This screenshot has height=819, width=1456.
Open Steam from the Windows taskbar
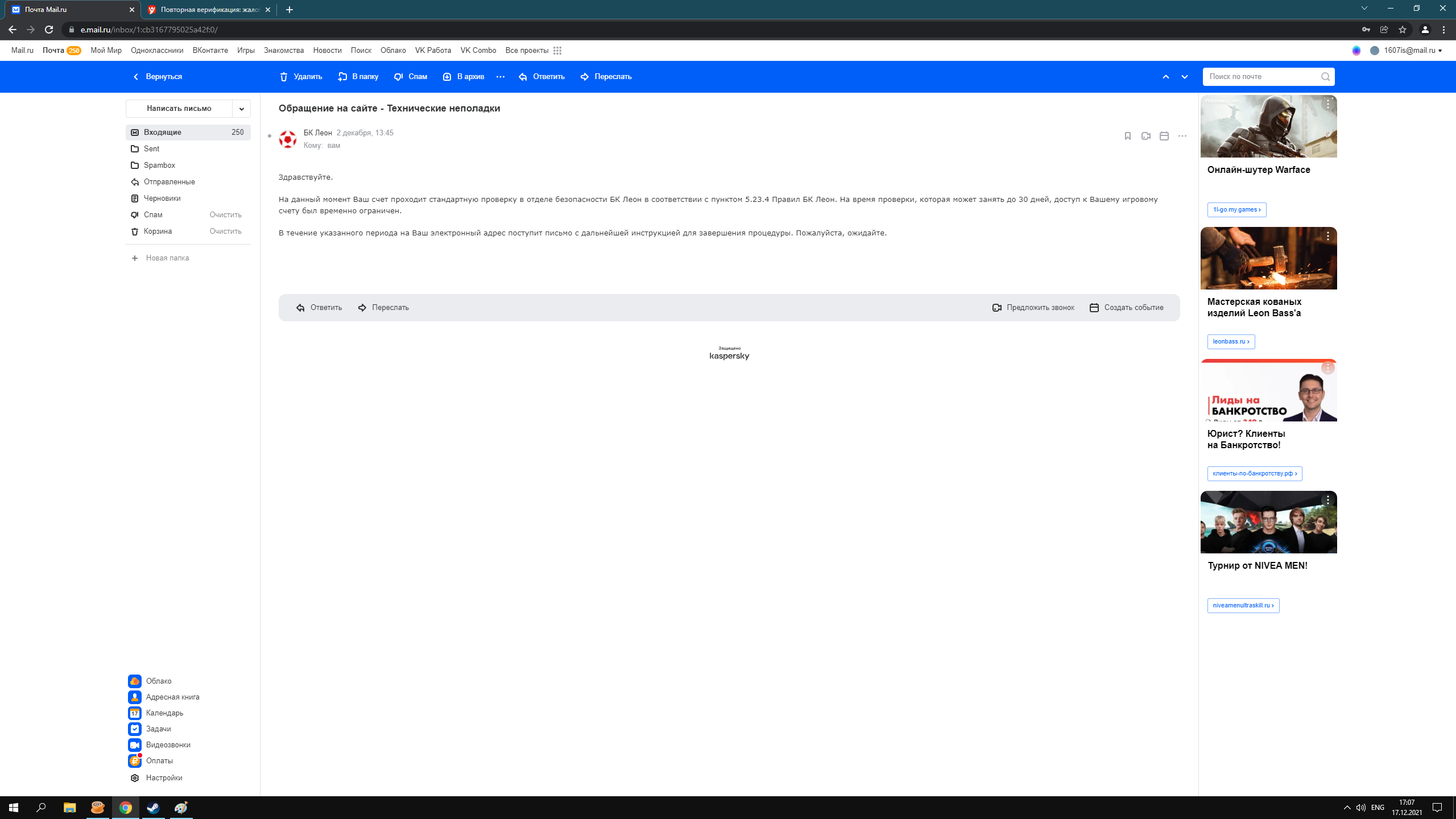(153, 808)
